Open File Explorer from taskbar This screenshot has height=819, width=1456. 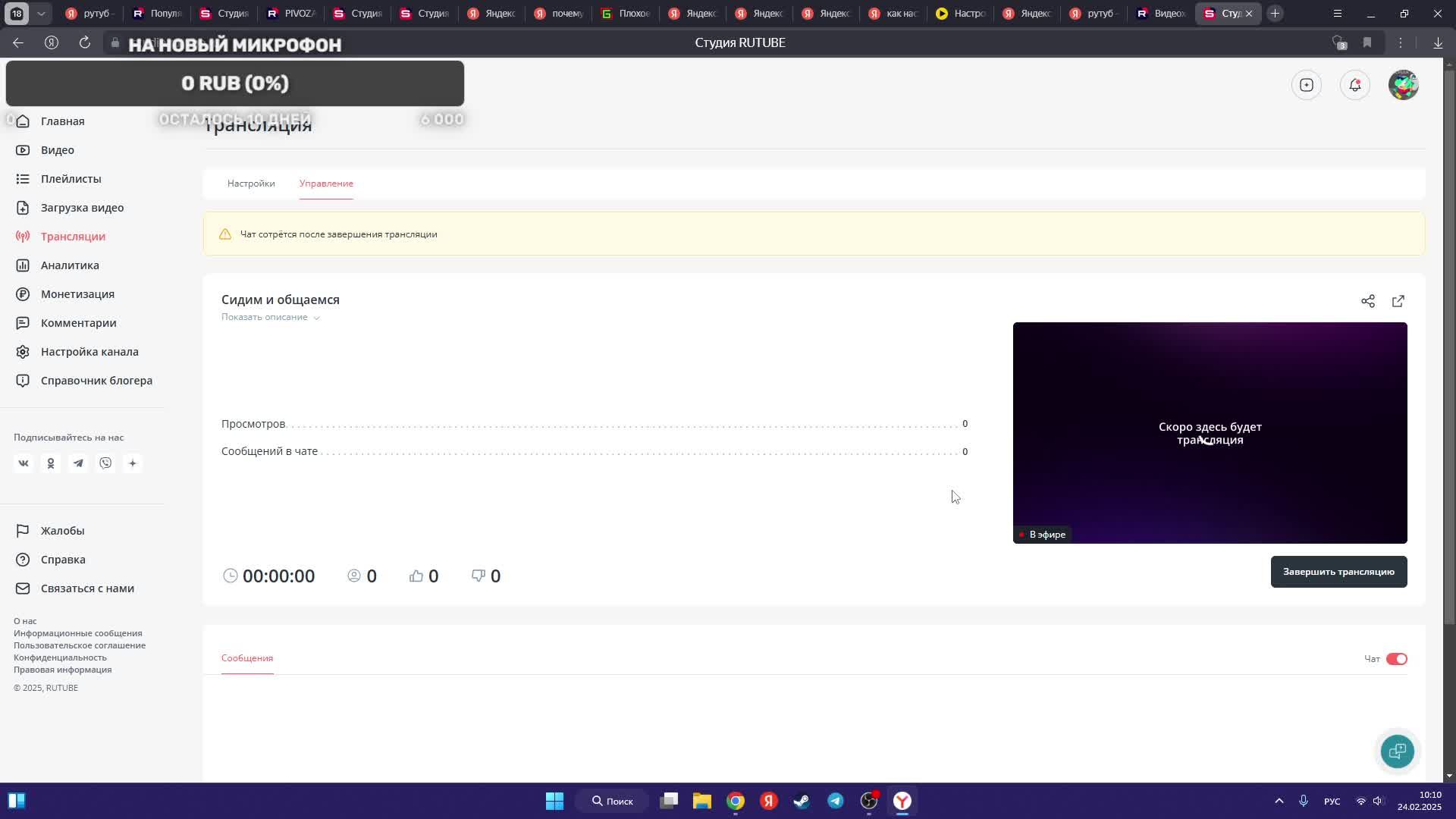click(x=701, y=801)
